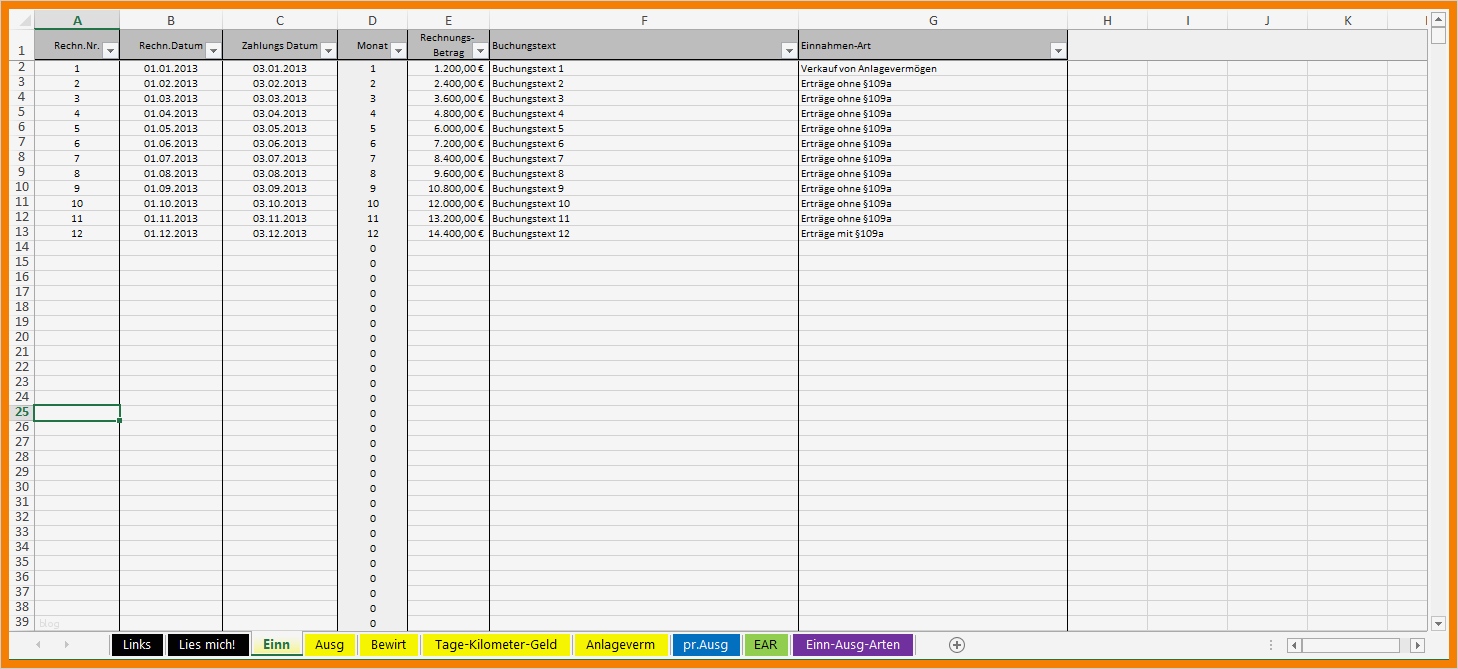
Task: Click the right horizontal scroll arrow
Action: pos(1418,645)
